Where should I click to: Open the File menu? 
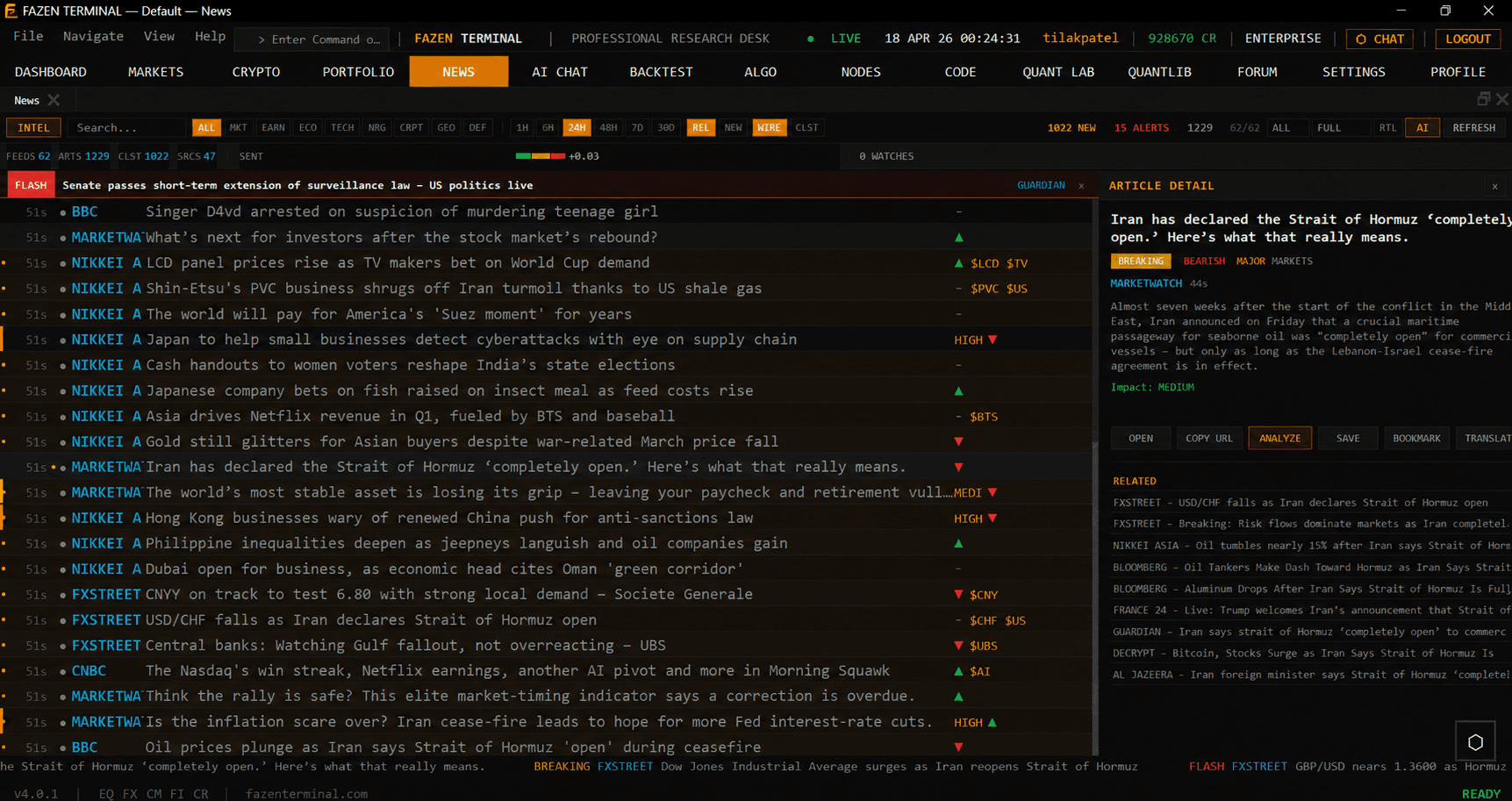pyautogui.click(x=28, y=37)
